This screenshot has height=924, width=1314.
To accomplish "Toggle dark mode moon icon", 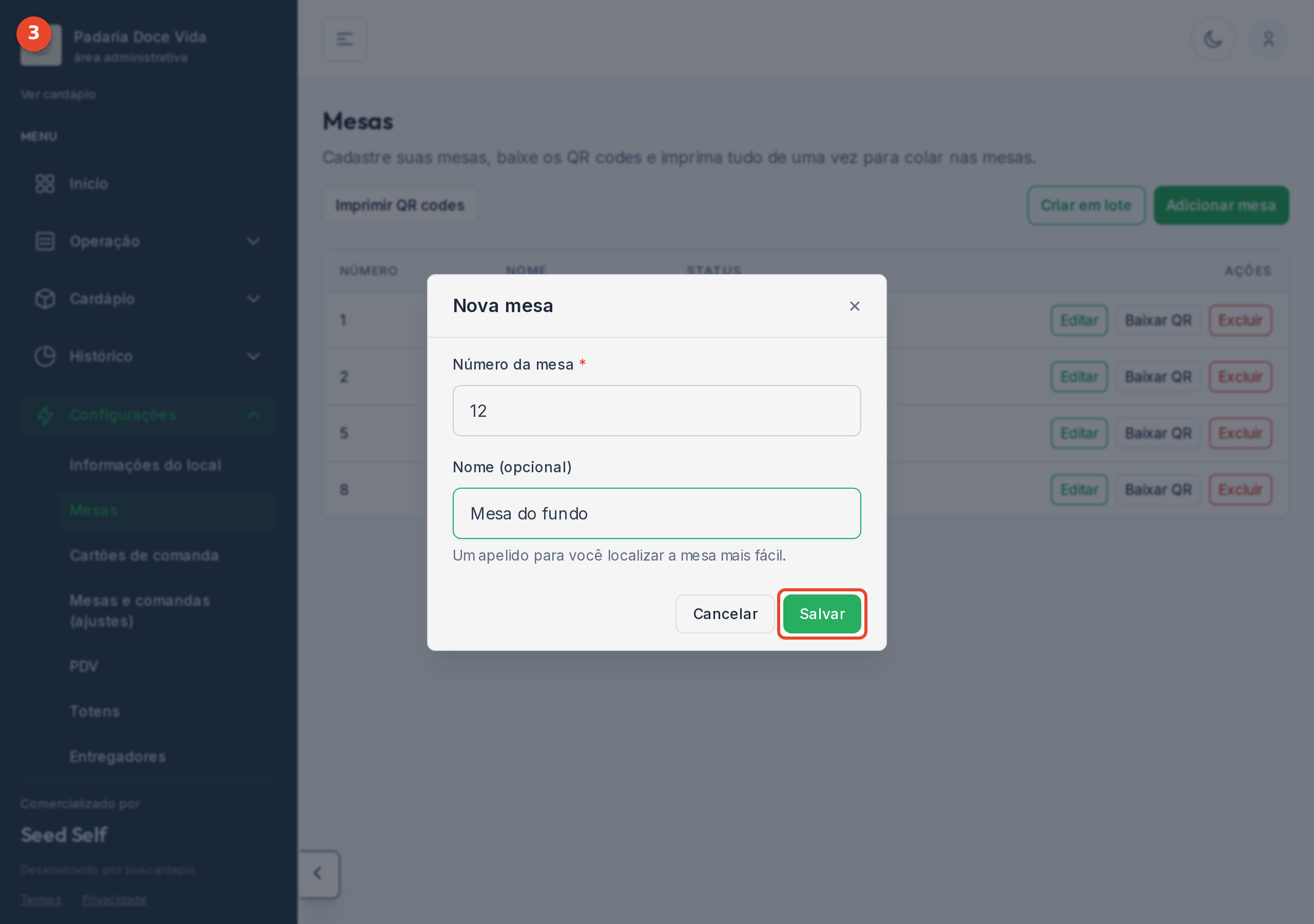I will (x=1213, y=39).
